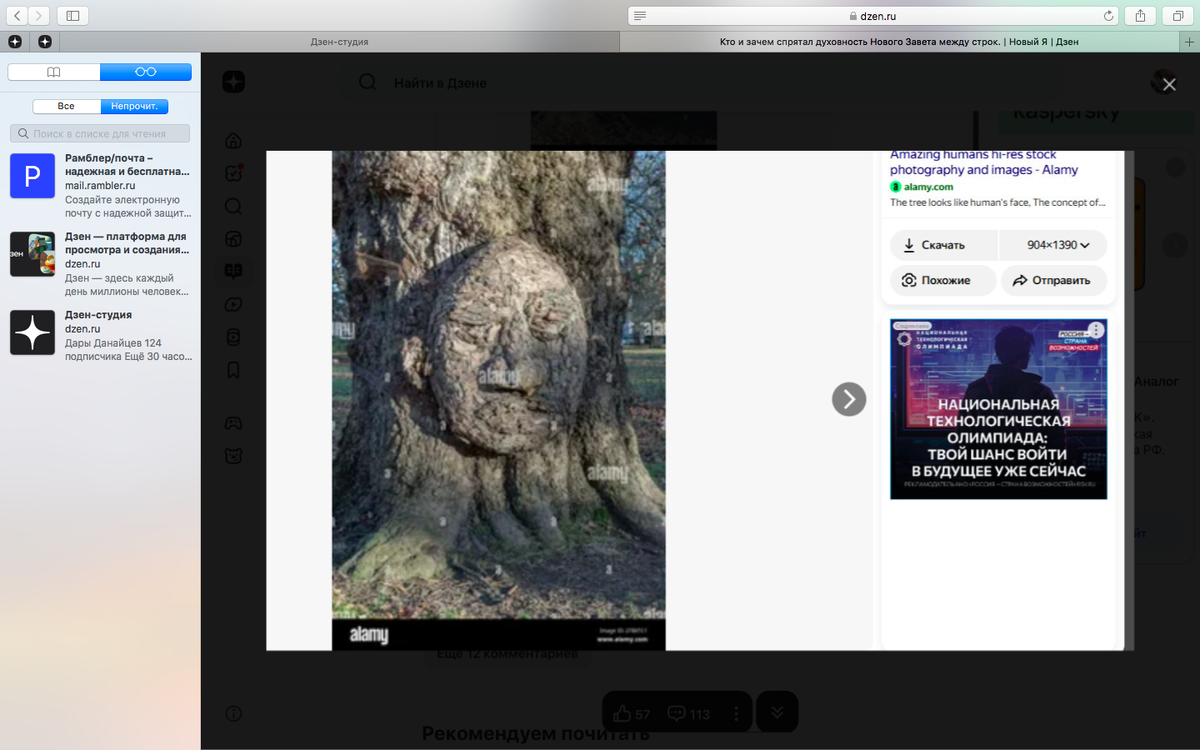The width and height of the screenshot is (1200, 750).
Task: Like the article with thumbs-up 57
Action: tap(632, 714)
